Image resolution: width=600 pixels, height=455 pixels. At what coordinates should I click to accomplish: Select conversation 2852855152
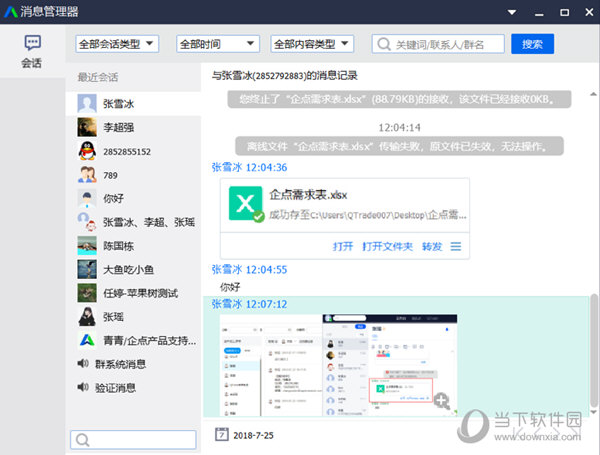[x=134, y=152]
